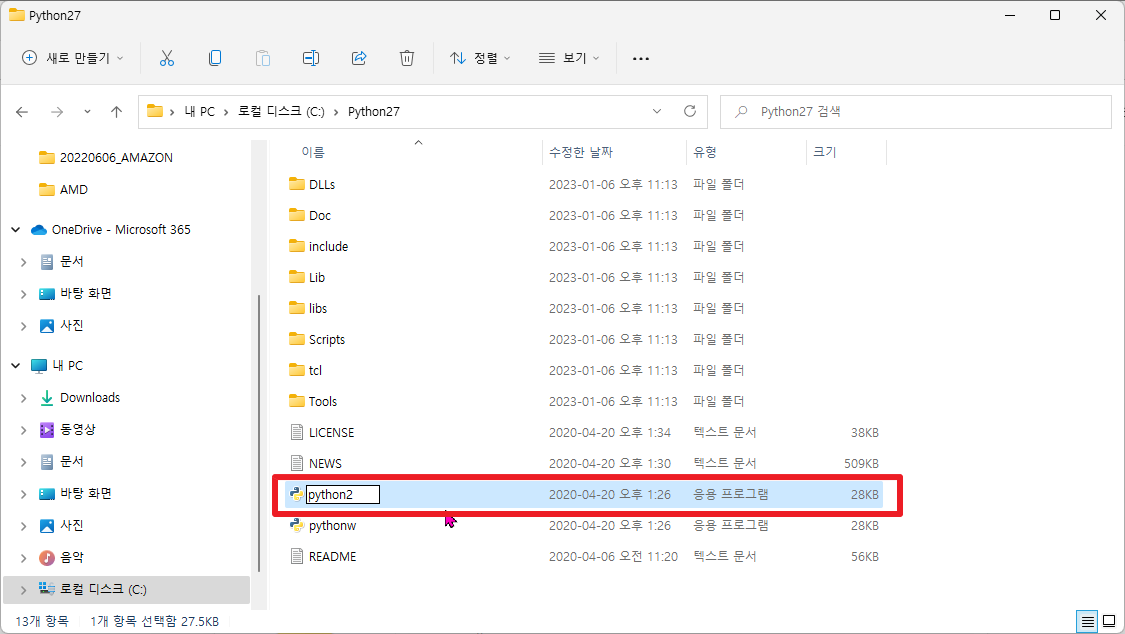This screenshot has width=1125, height=634.
Task: Go back with the left arrow
Action: coord(22,112)
